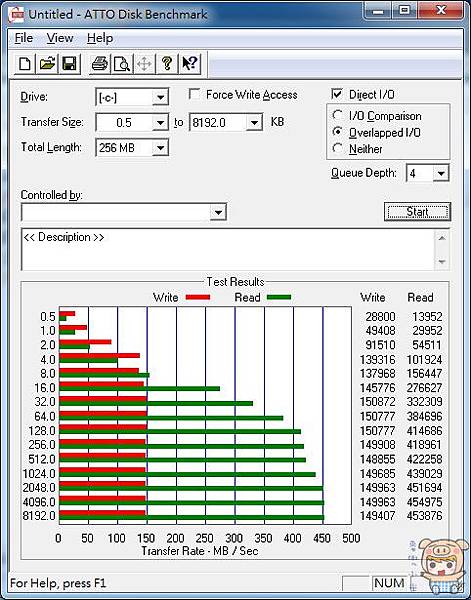The width and height of the screenshot is (471, 600).
Task: Click the 64.0 transfer size row label
Action: (45, 416)
